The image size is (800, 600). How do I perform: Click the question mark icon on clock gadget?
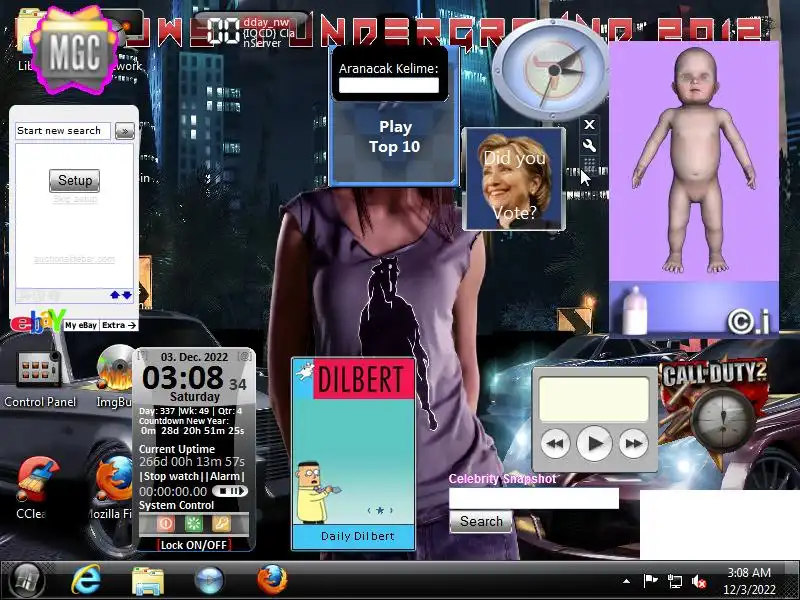coord(142,355)
